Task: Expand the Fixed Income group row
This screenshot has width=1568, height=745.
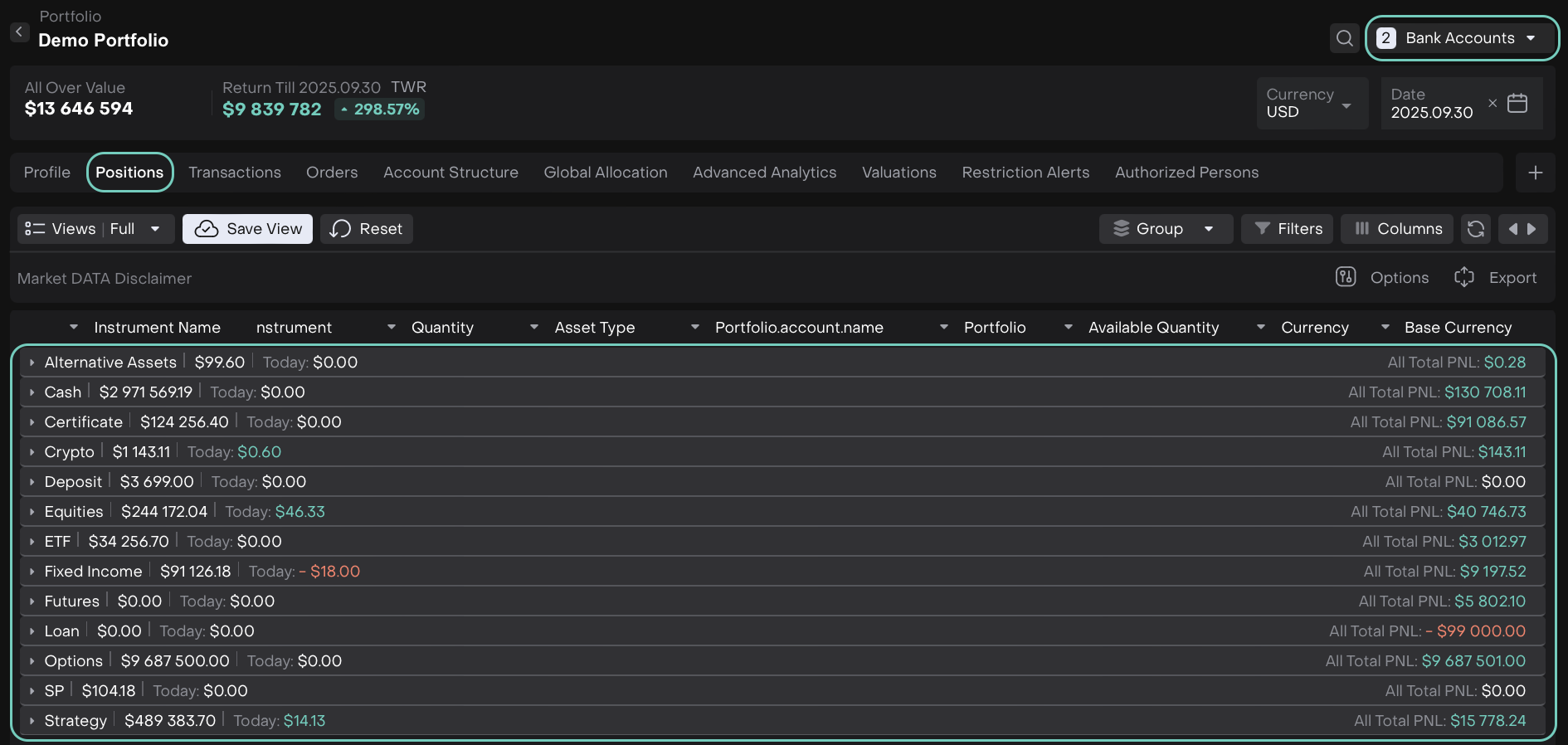Action: tap(32, 572)
